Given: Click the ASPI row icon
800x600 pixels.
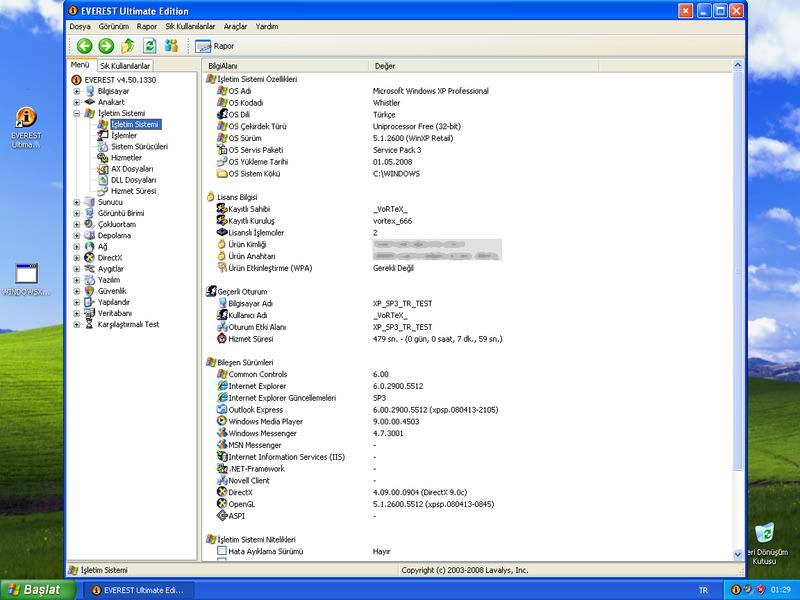Looking at the screenshot, I should click(x=222, y=516).
